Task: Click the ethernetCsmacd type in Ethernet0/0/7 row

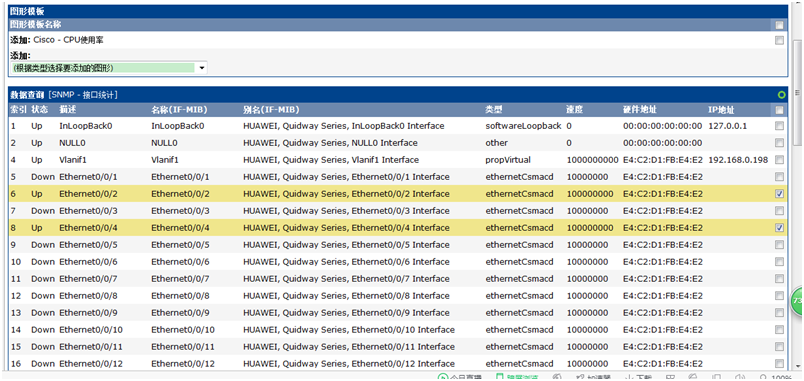Action: [519, 278]
